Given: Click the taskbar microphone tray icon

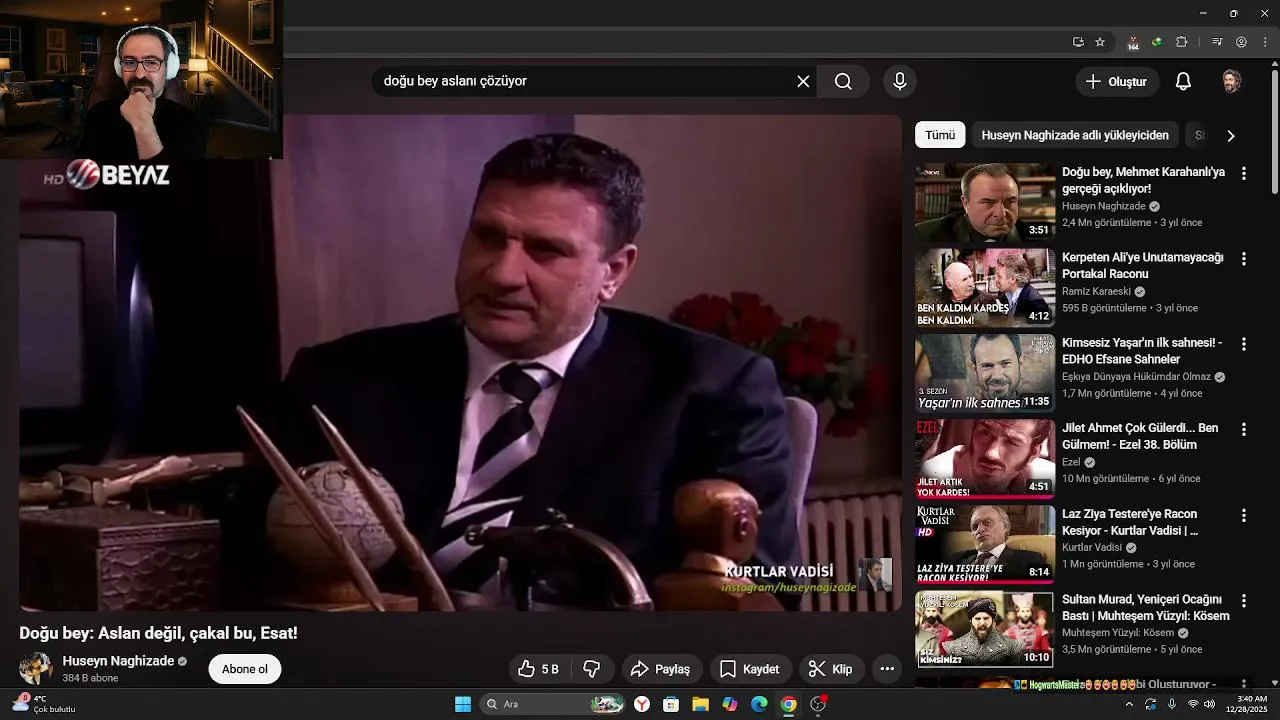Looking at the screenshot, I should (x=1172, y=704).
